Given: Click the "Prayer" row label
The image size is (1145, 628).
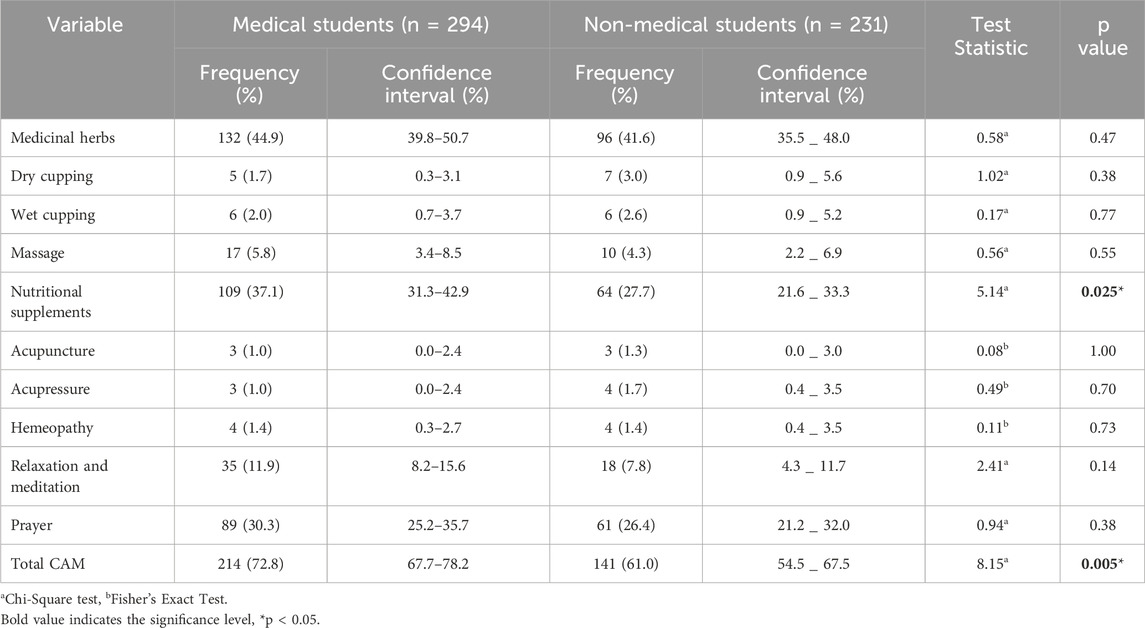Looking at the screenshot, I should tap(33, 525).
